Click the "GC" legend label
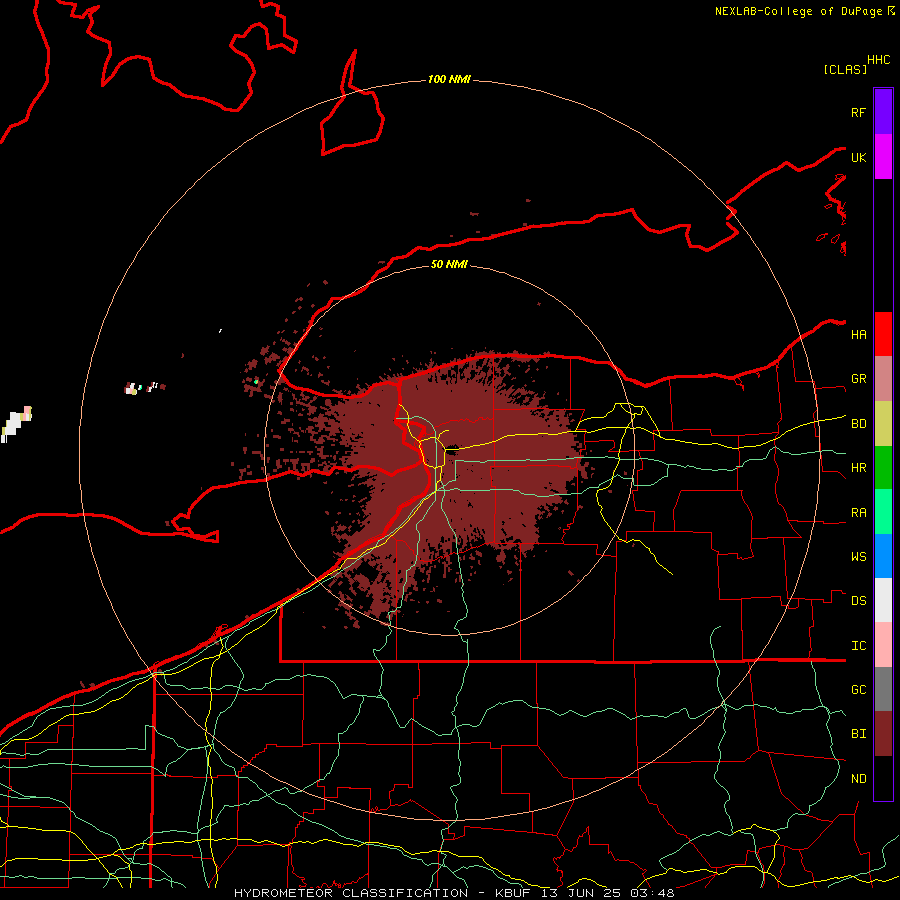Viewport: 900px width, 900px height. point(858,690)
